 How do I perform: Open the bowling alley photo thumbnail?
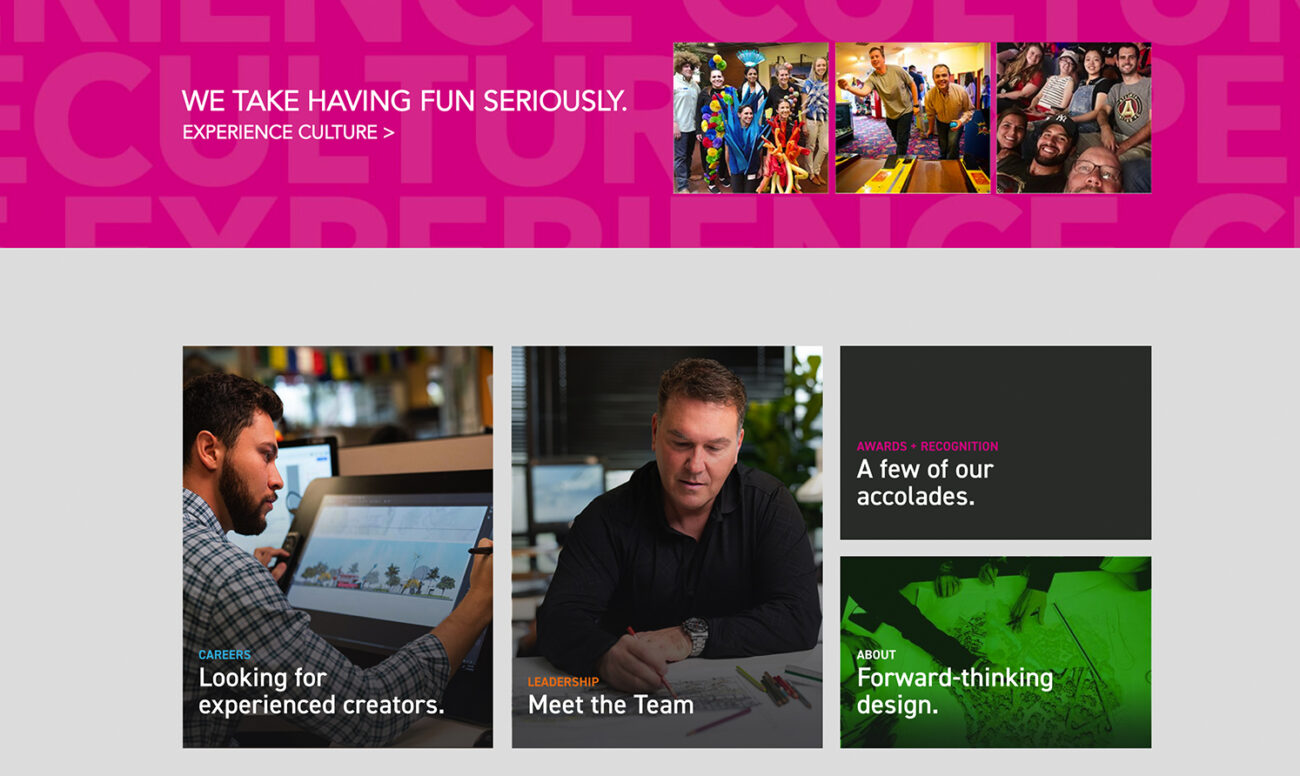pyautogui.click(x=913, y=118)
